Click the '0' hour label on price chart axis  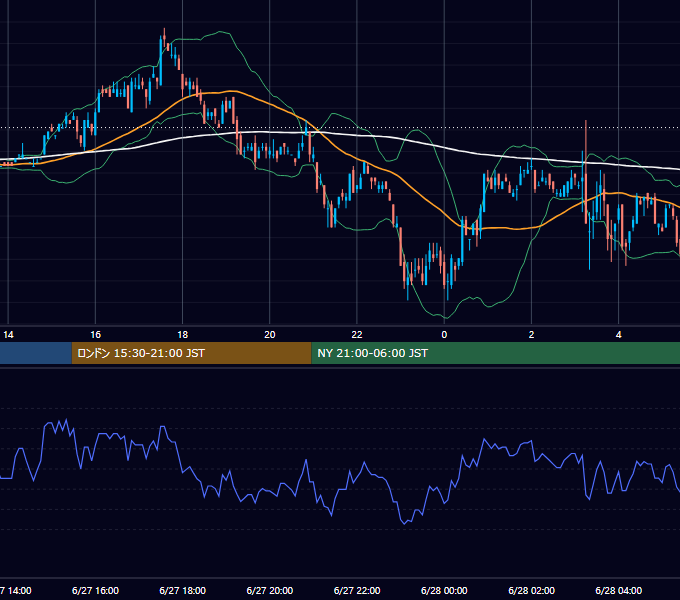[444, 335]
